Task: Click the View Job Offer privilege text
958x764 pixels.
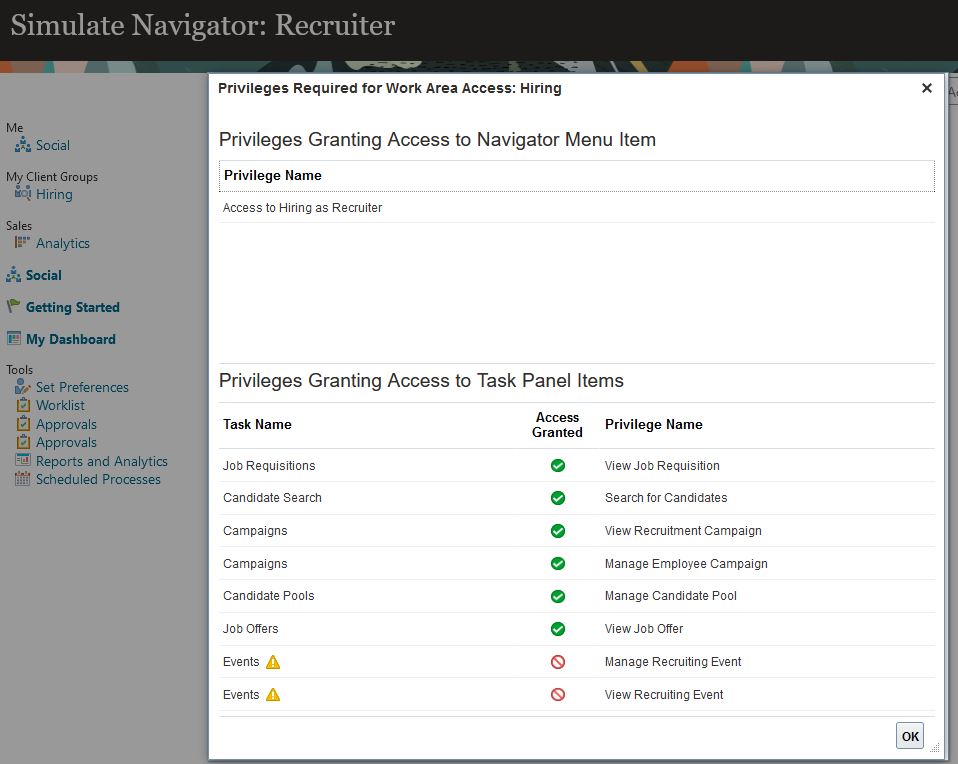Action: (x=644, y=629)
